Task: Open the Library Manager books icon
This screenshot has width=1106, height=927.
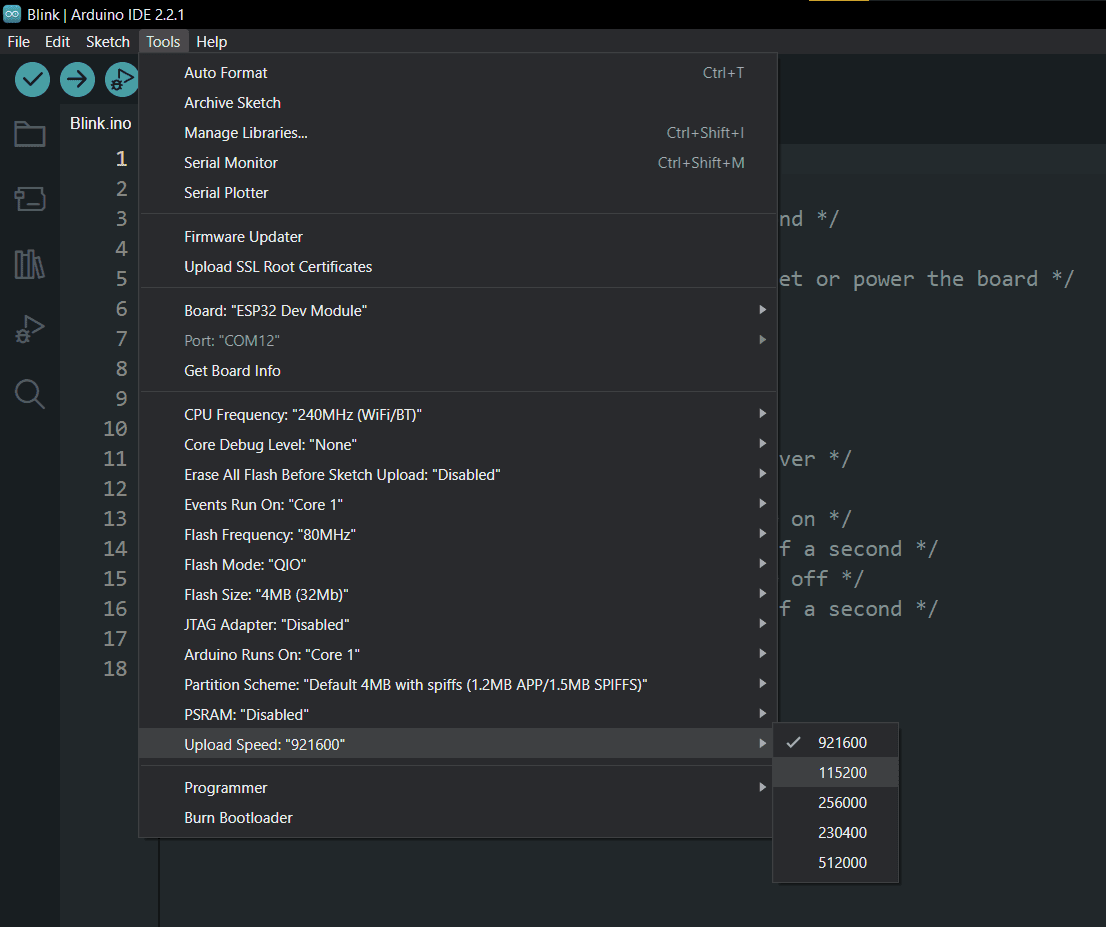Action: (30, 264)
